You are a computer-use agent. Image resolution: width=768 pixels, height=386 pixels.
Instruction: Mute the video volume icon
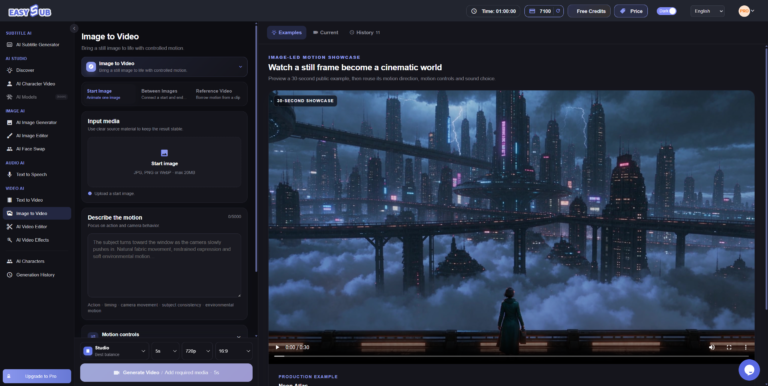pyautogui.click(x=712, y=347)
